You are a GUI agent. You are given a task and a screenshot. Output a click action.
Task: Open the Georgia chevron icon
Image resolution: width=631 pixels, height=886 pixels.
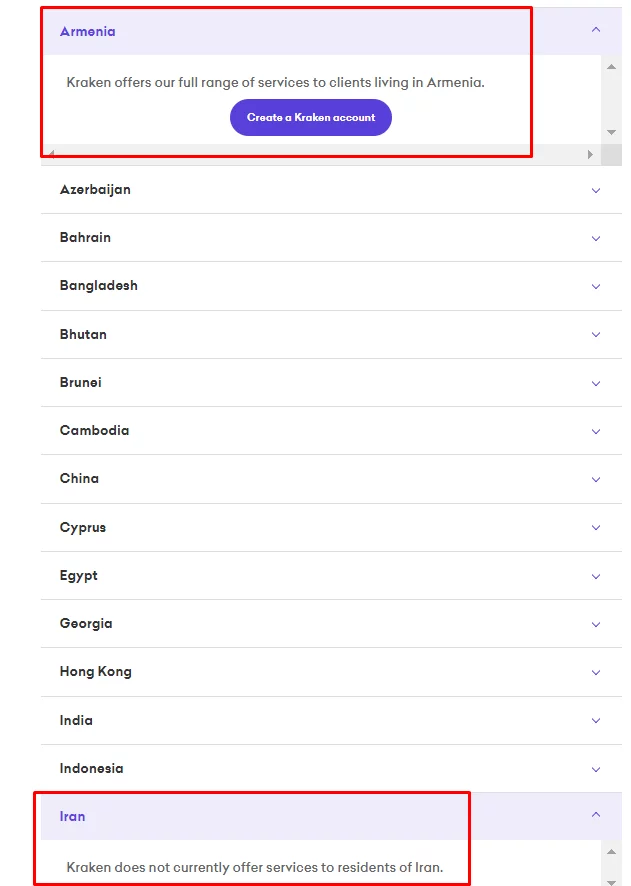(596, 624)
